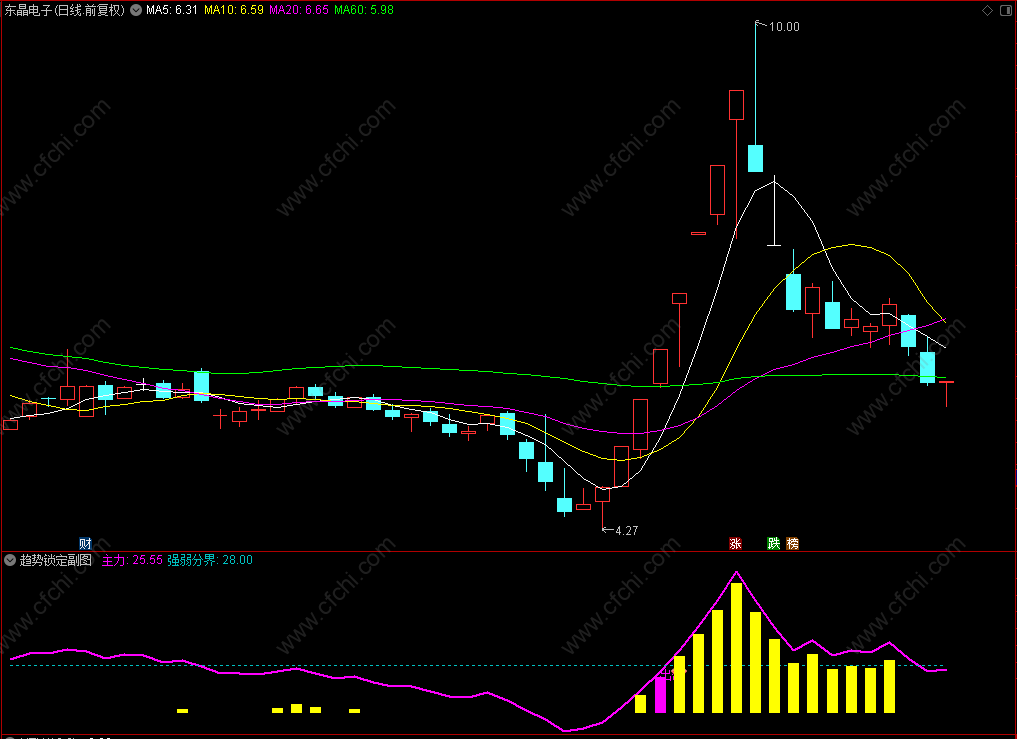Click the 东晶电子(日线.前复权) chart title
This screenshot has width=1017, height=739.
coord(64,10)
